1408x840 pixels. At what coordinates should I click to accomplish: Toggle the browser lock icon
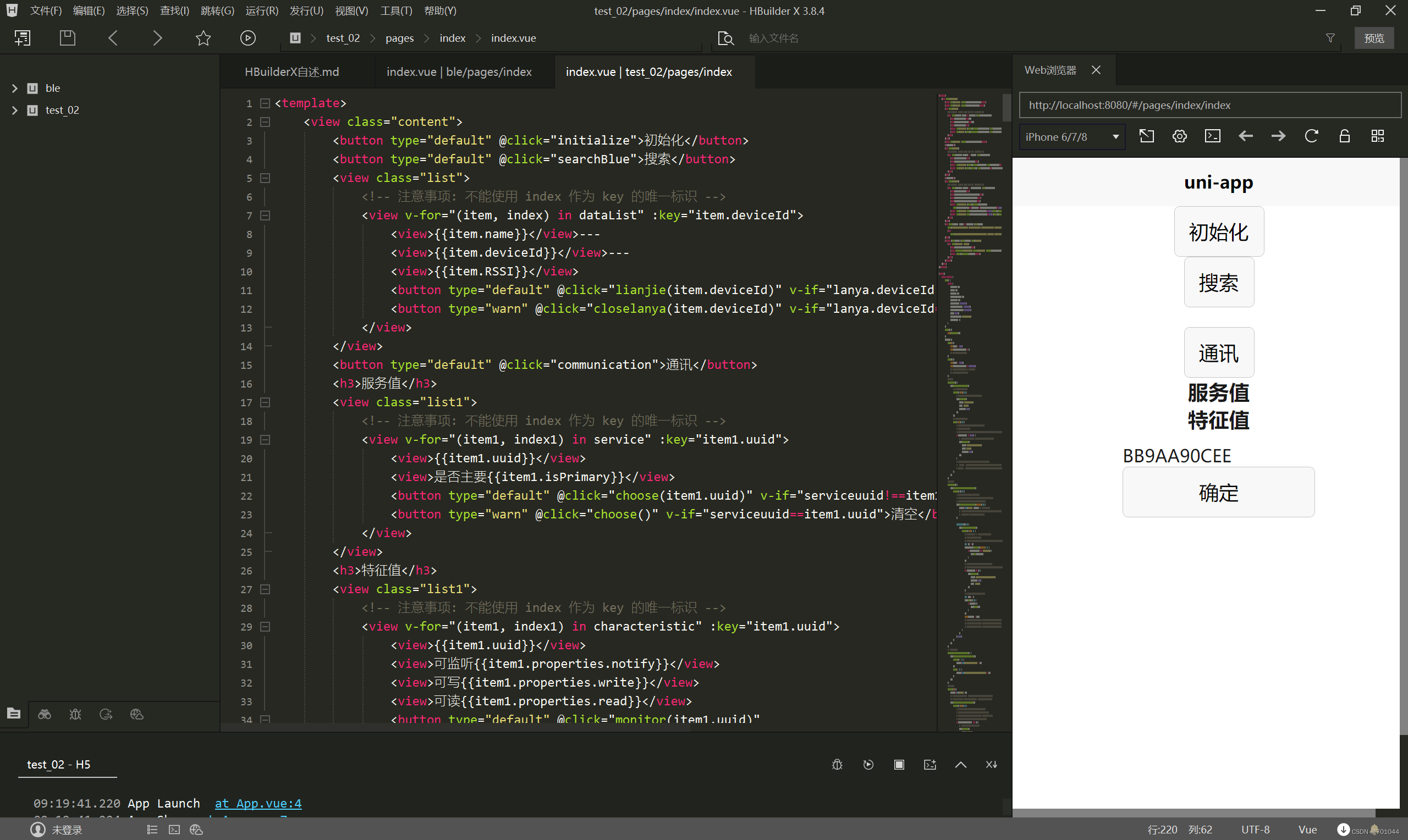tap(1344, 136)
